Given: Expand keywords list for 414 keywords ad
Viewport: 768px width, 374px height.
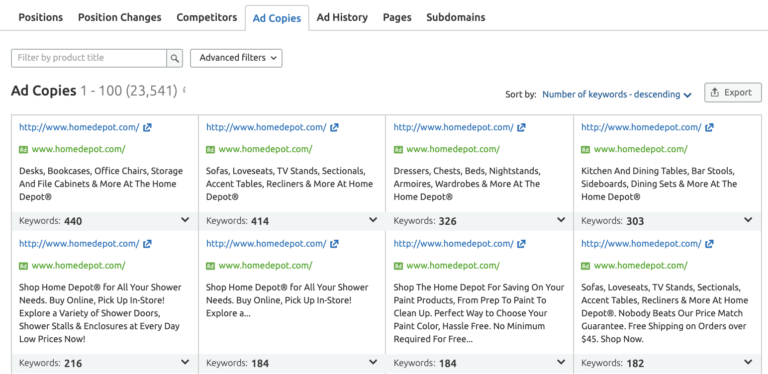Looking at the screenshot, I should click(x=373, y=220).
